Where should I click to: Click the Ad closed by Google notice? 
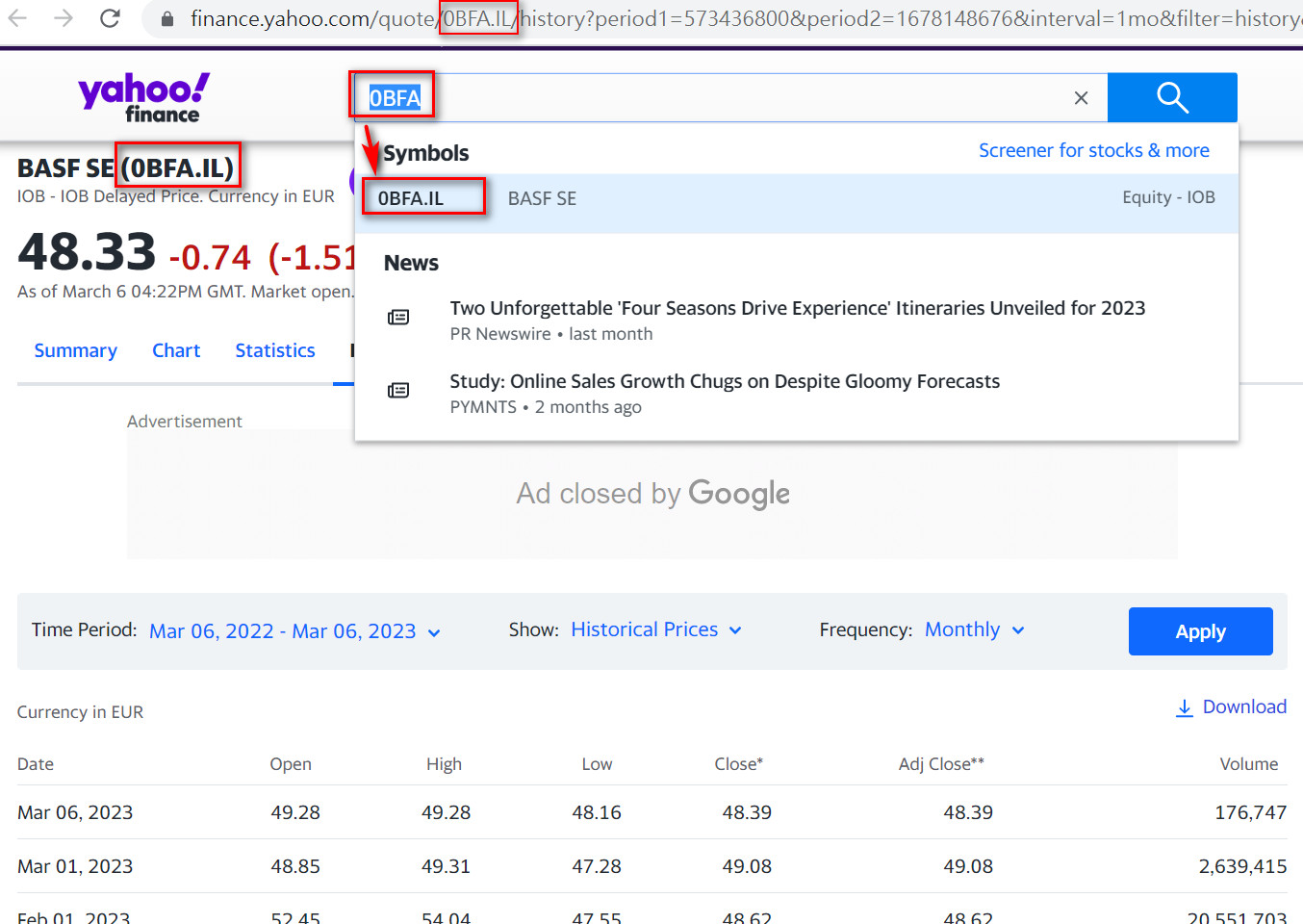coord(652,494)
